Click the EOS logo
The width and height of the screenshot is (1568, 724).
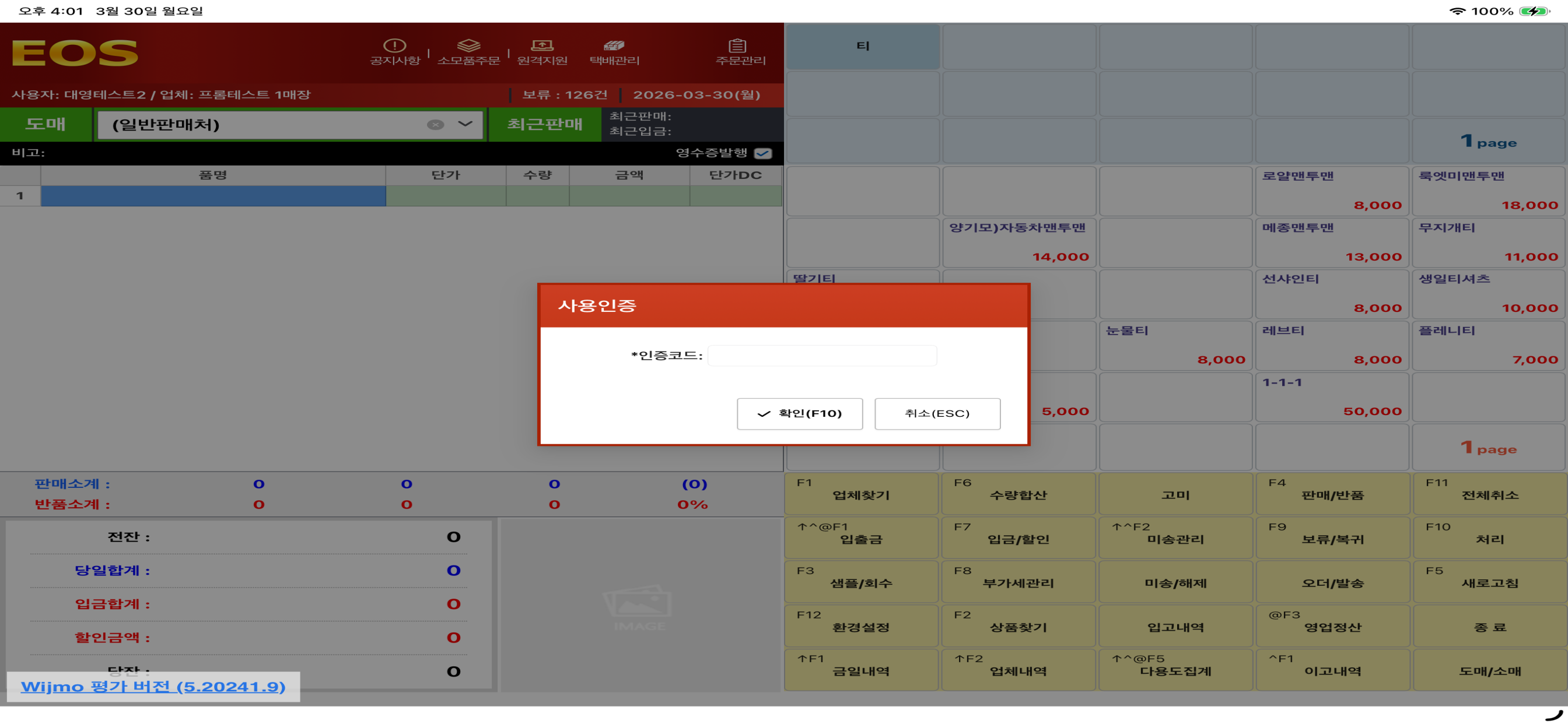(x=75, y=53)
